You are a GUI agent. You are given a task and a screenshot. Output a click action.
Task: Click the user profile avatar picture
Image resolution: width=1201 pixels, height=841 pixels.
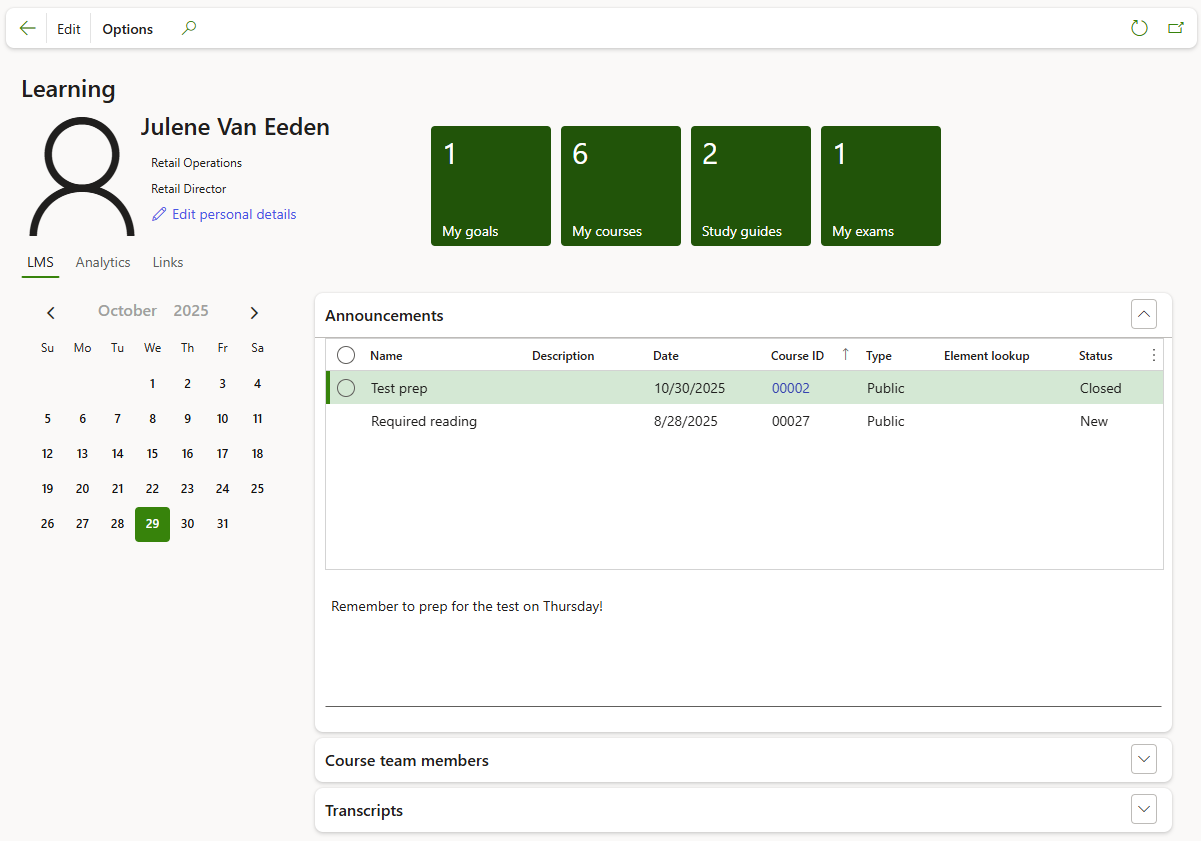tap(81, 177)
